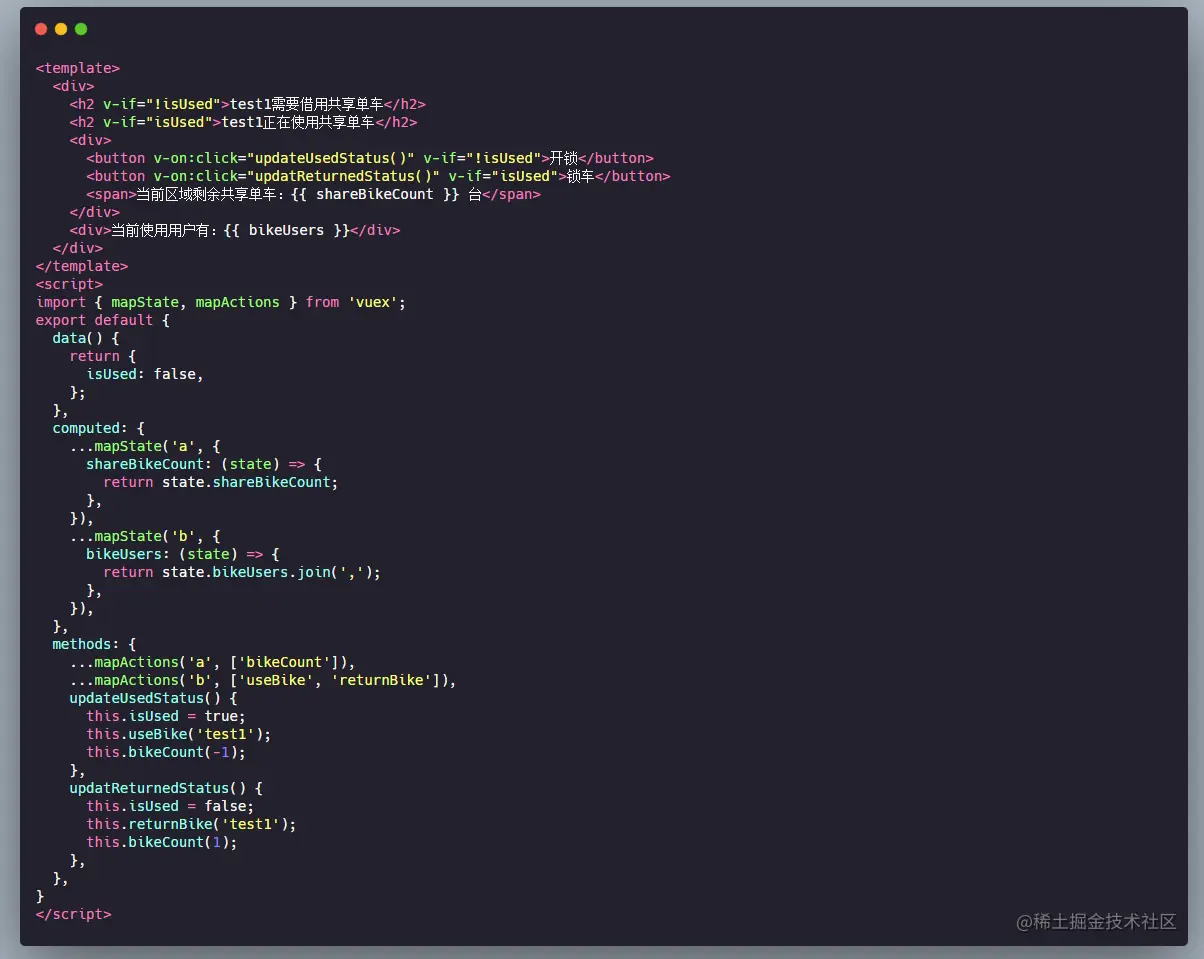This screenshot has width=1204, height=959.
Task: Select the h2 text 'test1正在使用共享单车'
Action: 298,122
